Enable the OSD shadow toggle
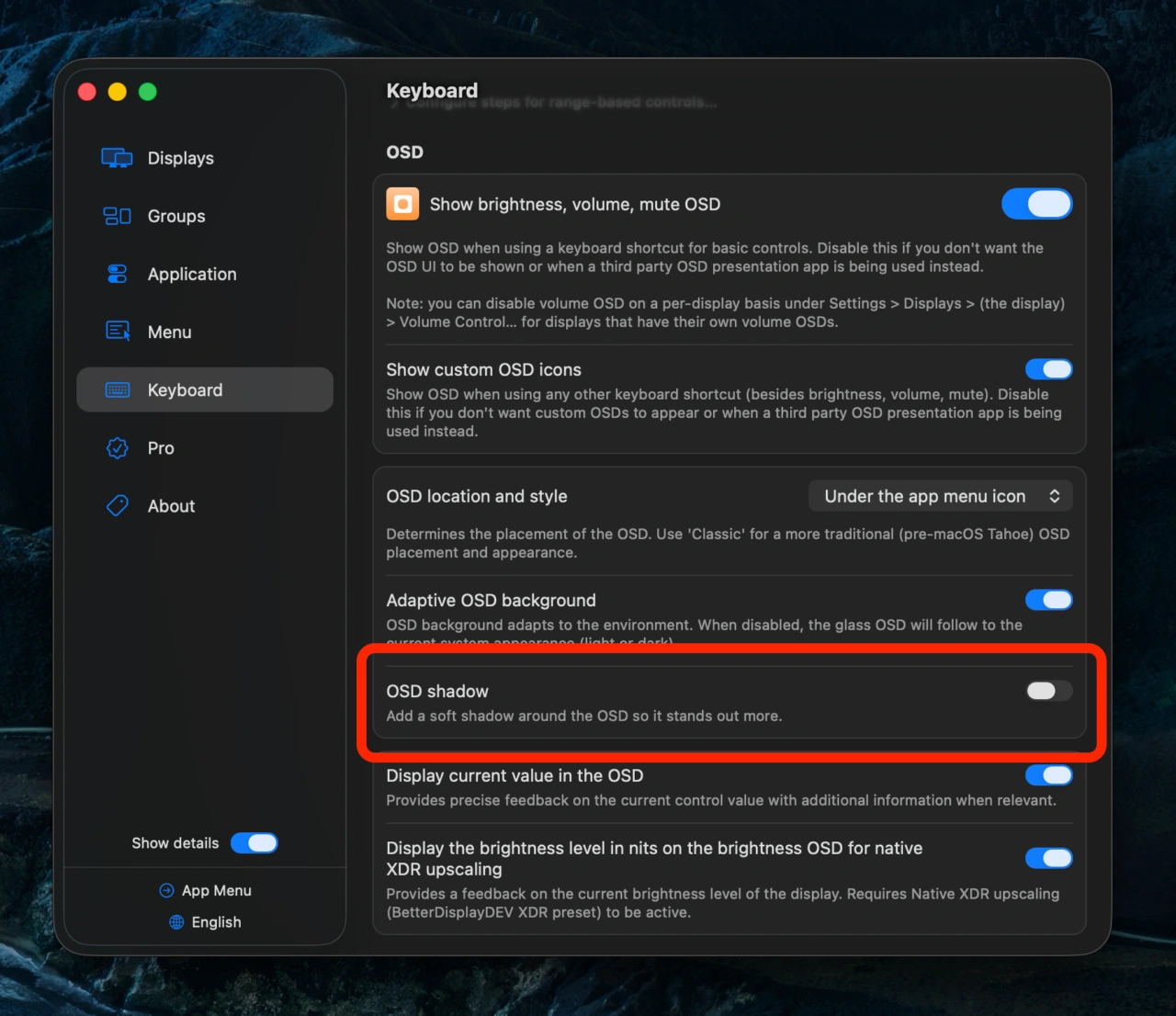Screen dimensions: 1176x1016 pyautogui.click(x=1048, y=691)
